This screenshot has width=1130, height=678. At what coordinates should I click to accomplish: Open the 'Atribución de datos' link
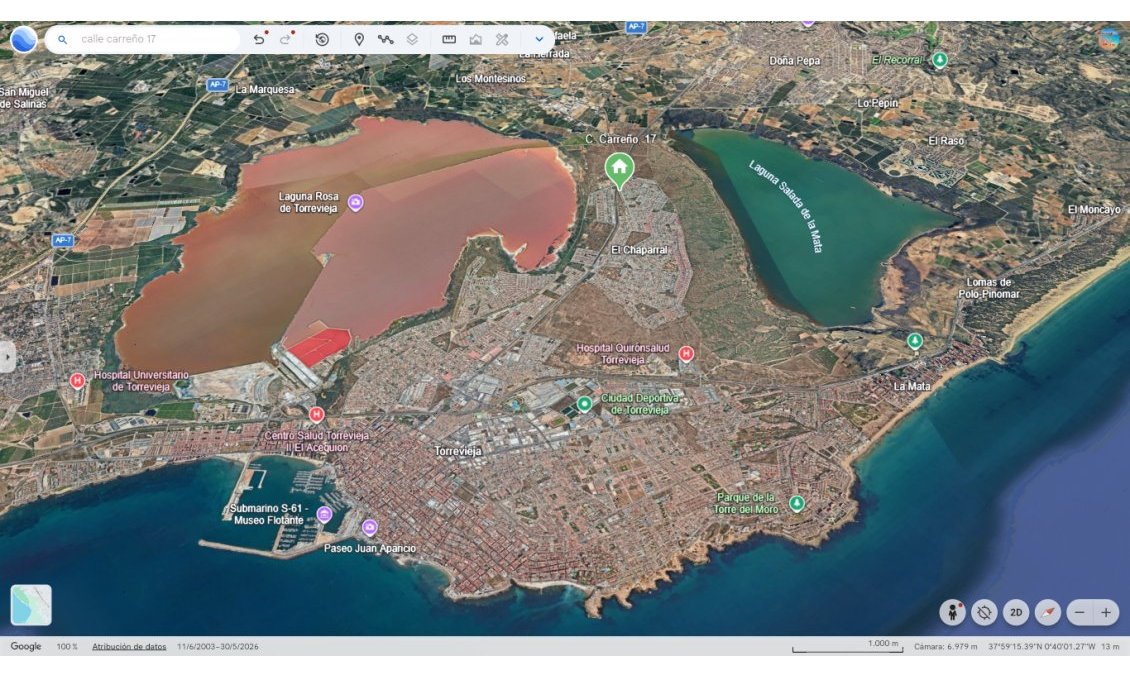pos(129,646)
